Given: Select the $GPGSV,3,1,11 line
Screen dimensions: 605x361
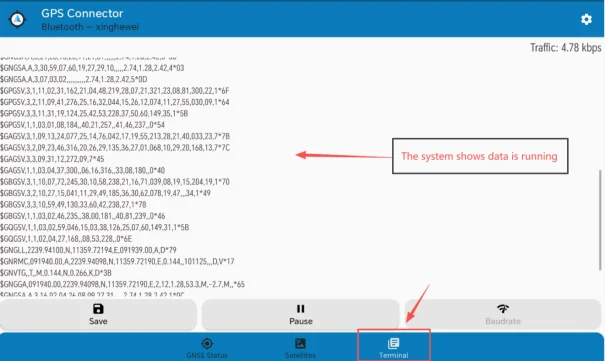Looking at the screenshot, I should click(114, 91).
